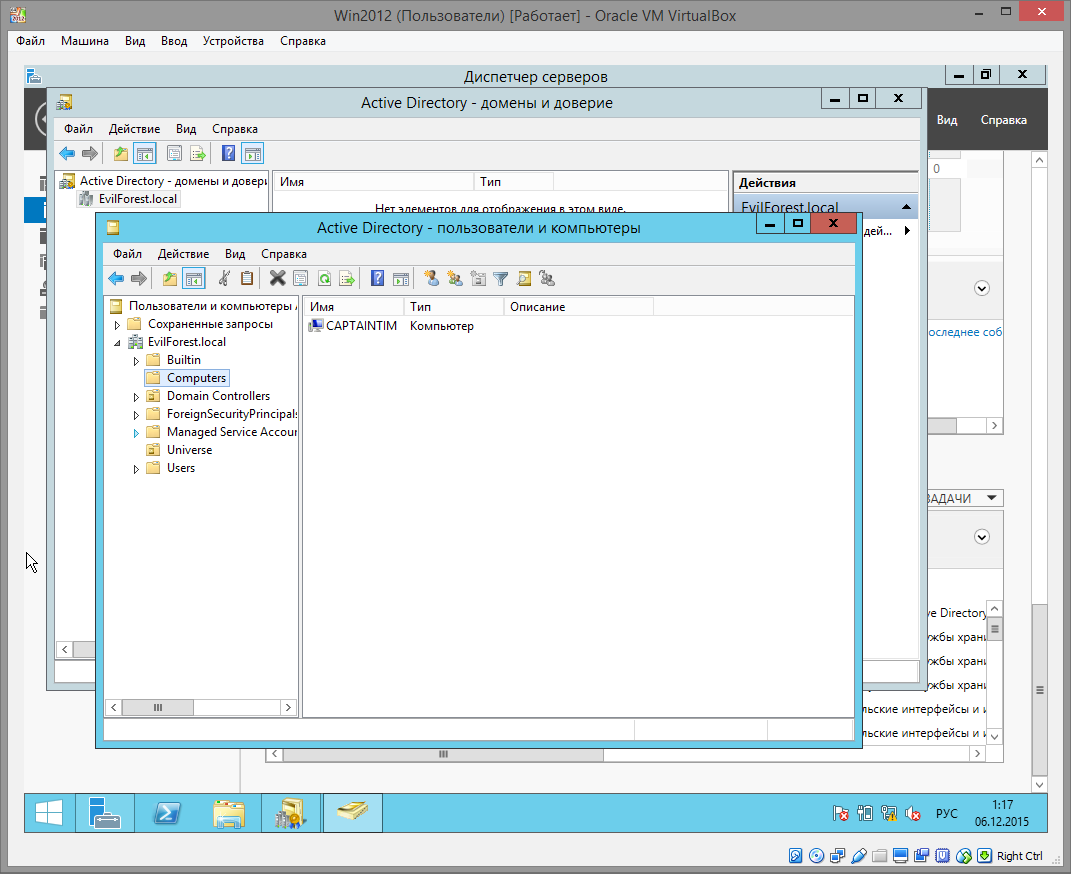The width and height of the screenshot is (1071, 874).
Task: Expand Сохраненные запросы tree node
Action: click(117, 325)
